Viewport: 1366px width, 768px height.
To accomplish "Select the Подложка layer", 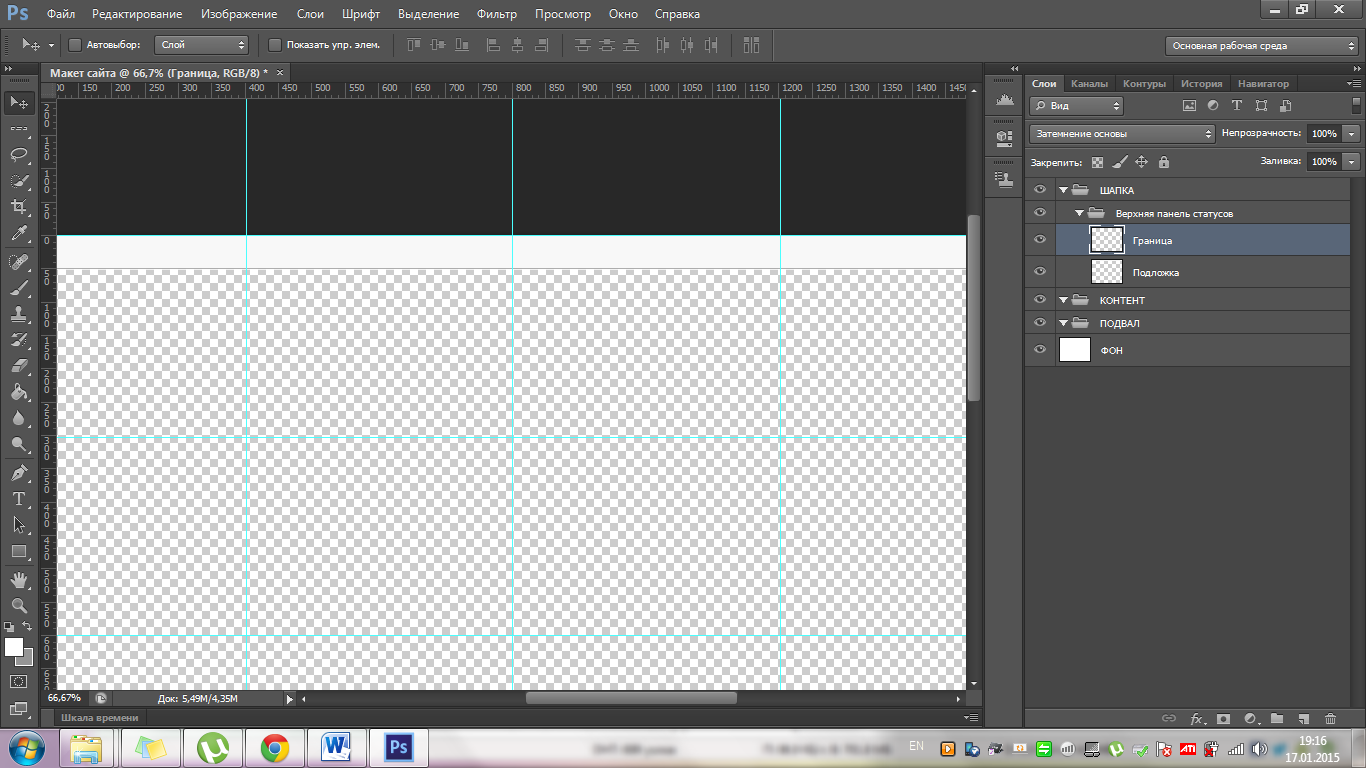I will tap(1156, 272).
